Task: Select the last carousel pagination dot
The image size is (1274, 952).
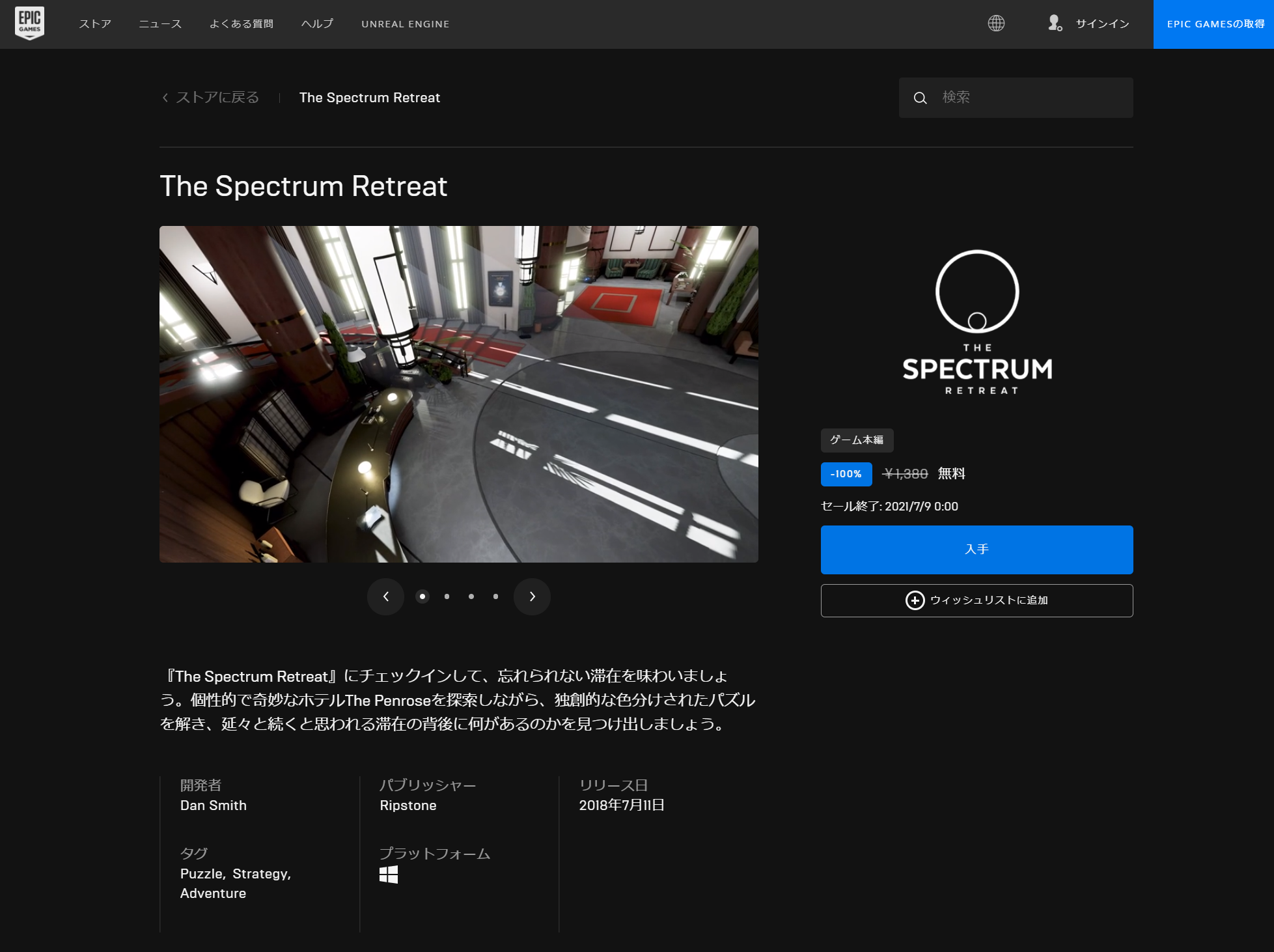Action: pos(496,596)
